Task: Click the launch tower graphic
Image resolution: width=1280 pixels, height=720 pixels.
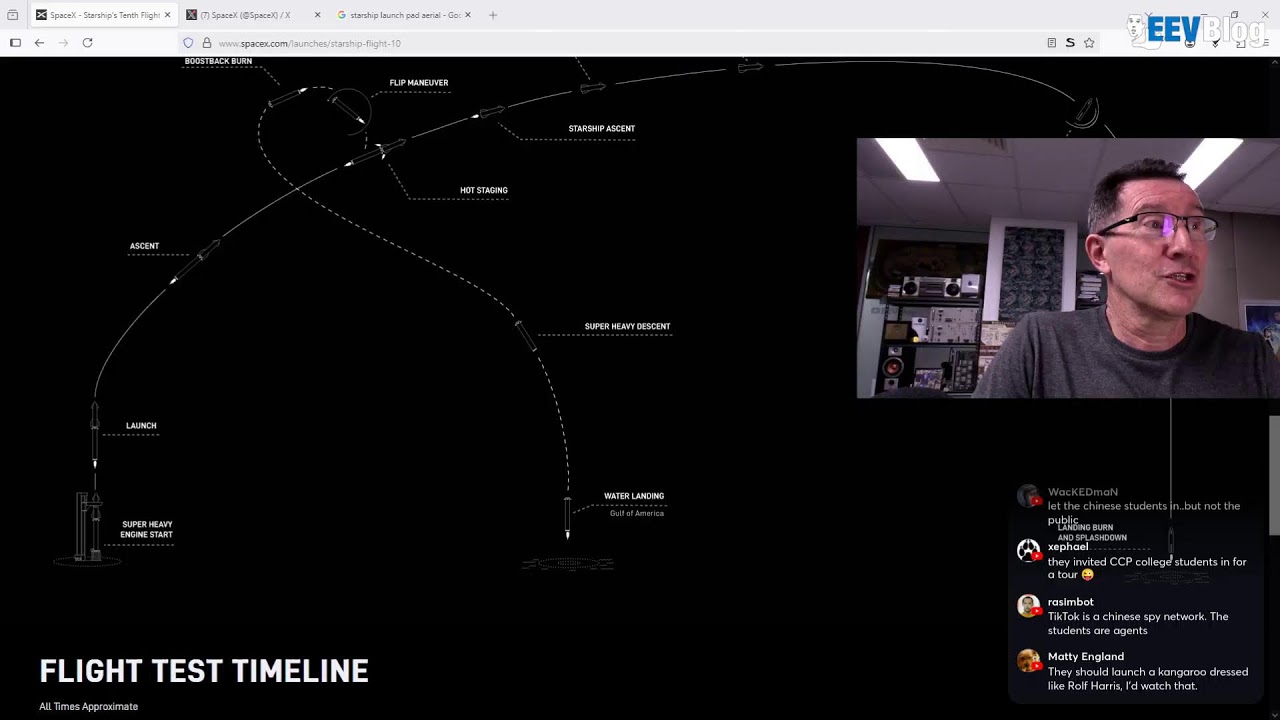Action: point(88,525)
